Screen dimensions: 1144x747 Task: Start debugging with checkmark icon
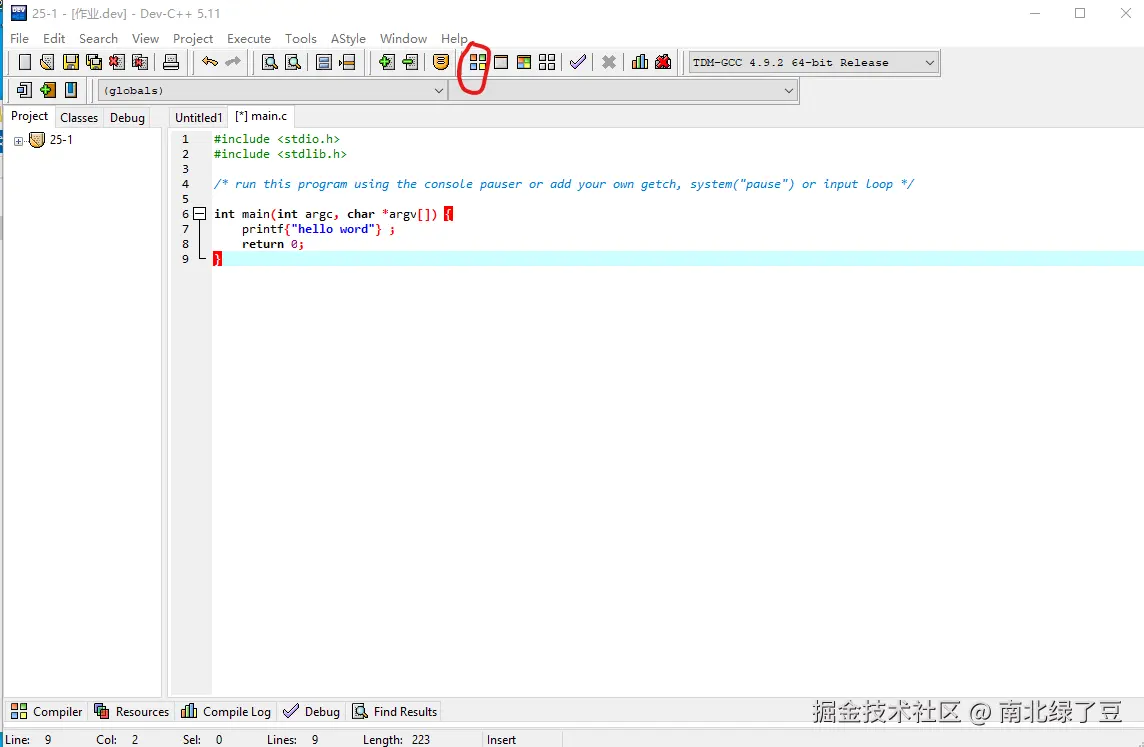578,62
